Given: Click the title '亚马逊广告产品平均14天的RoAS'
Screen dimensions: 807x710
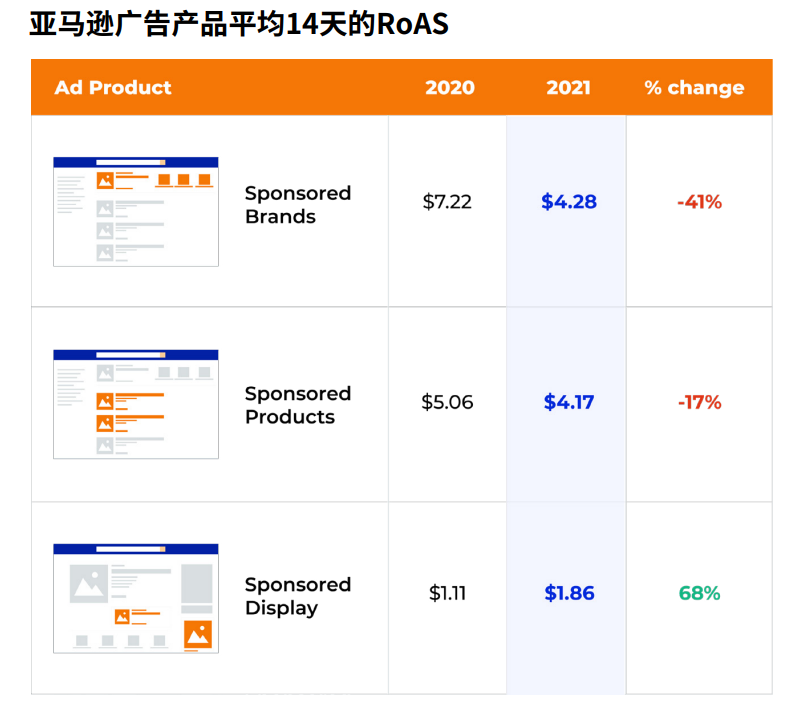Looking at the screenshot, I should pos(239,24).
